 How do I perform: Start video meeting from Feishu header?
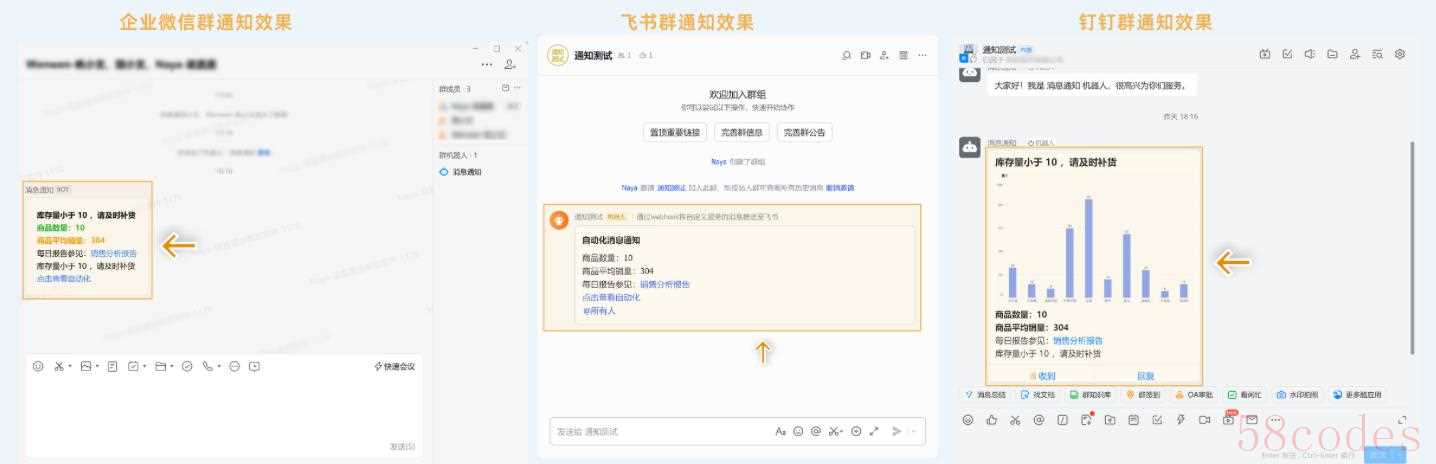point(866,55)
